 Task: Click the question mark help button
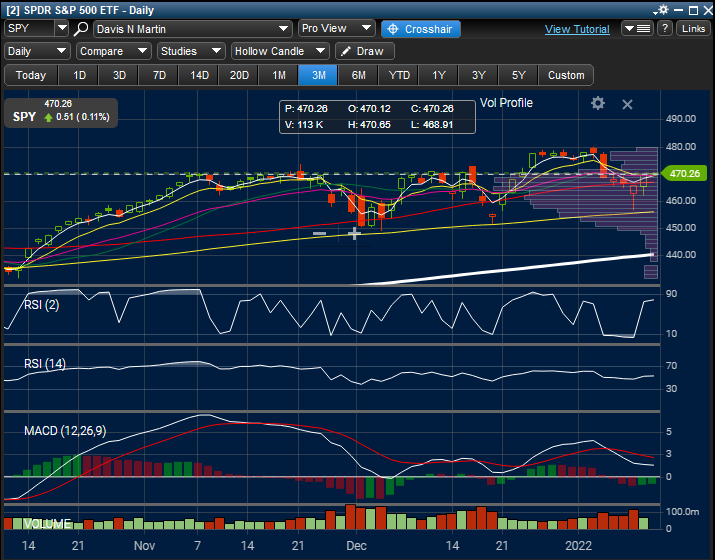(x=665, y=28)
